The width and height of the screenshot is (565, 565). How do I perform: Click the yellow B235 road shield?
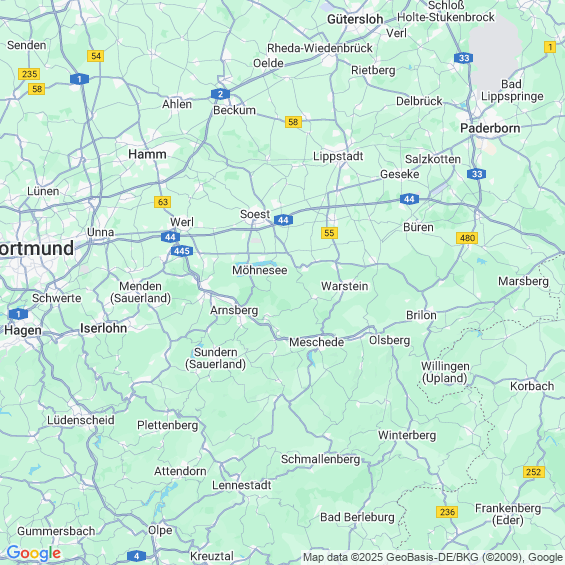[x=29, y=74]
